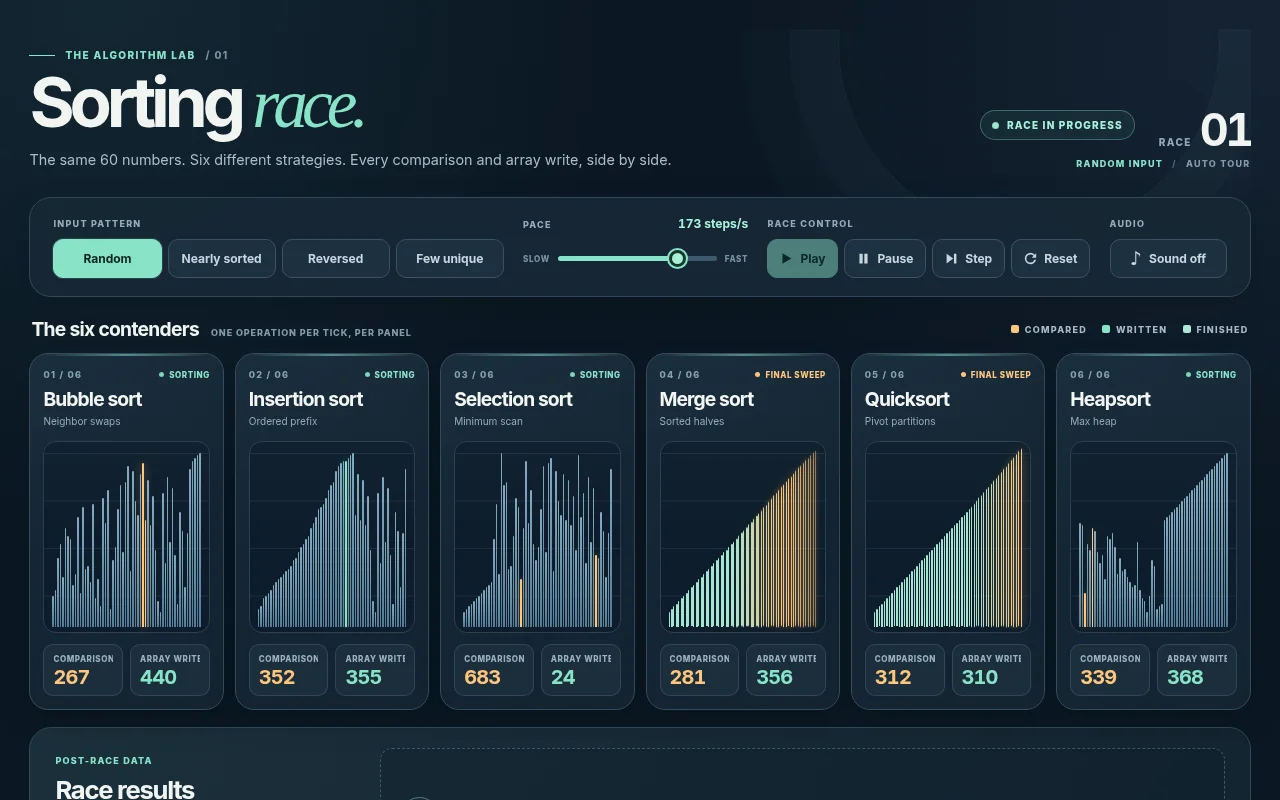Reset the race
Image resolution: width=1280 pixels, height=800 pixels.
(1050, 258)
